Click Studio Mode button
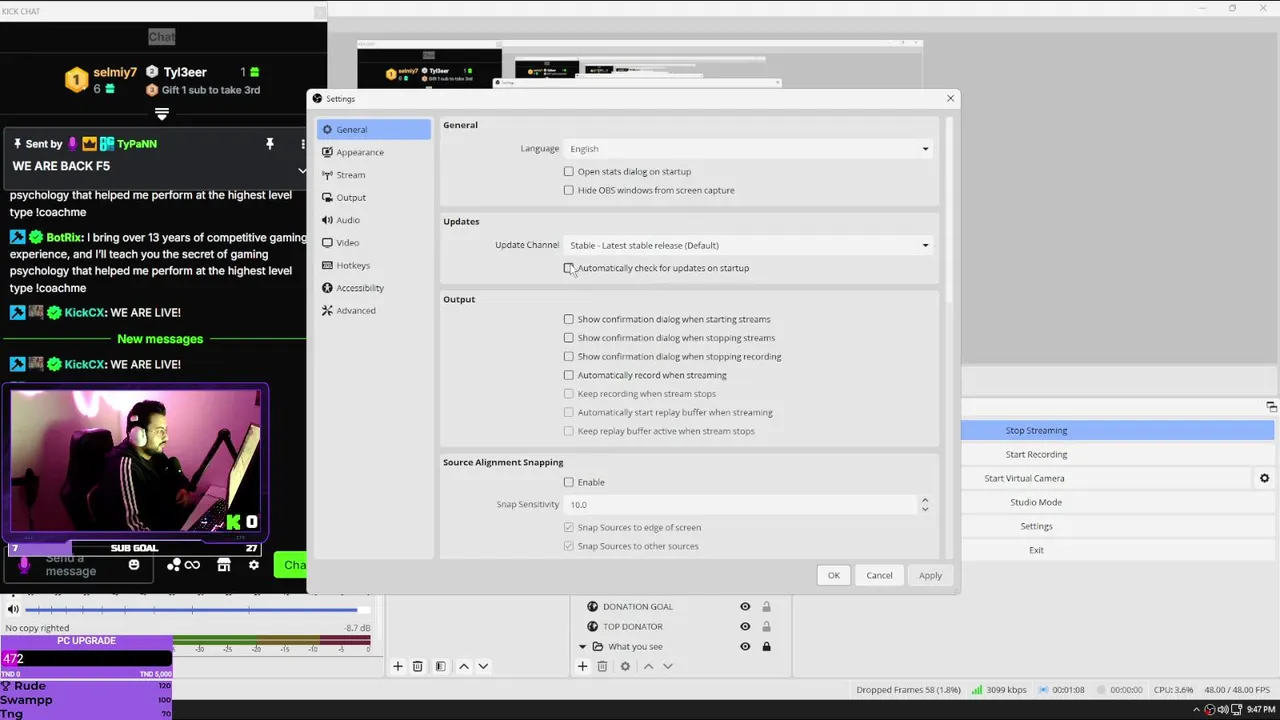Screen dimensions: 1280x720 coord(1118,502)
